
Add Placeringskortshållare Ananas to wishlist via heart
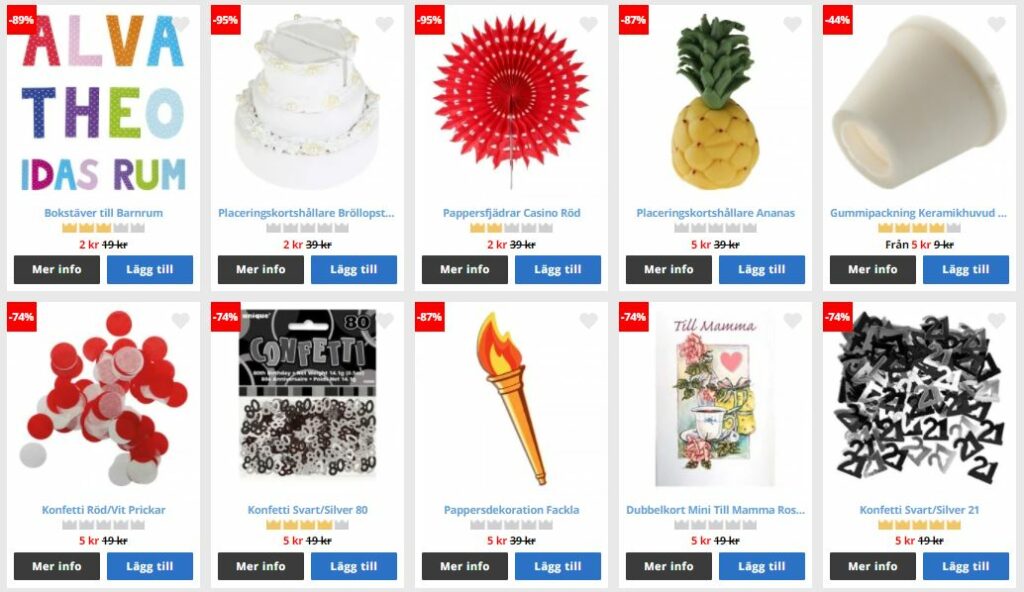(792, 24)
